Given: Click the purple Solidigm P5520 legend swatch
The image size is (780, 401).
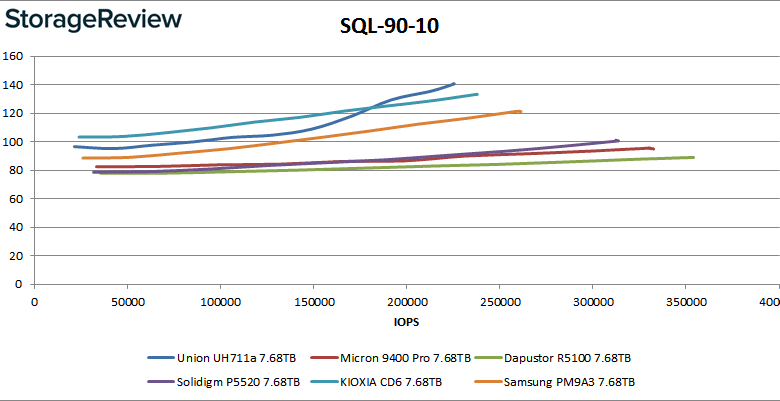Looking at the screenshot, I should (161, 382).
